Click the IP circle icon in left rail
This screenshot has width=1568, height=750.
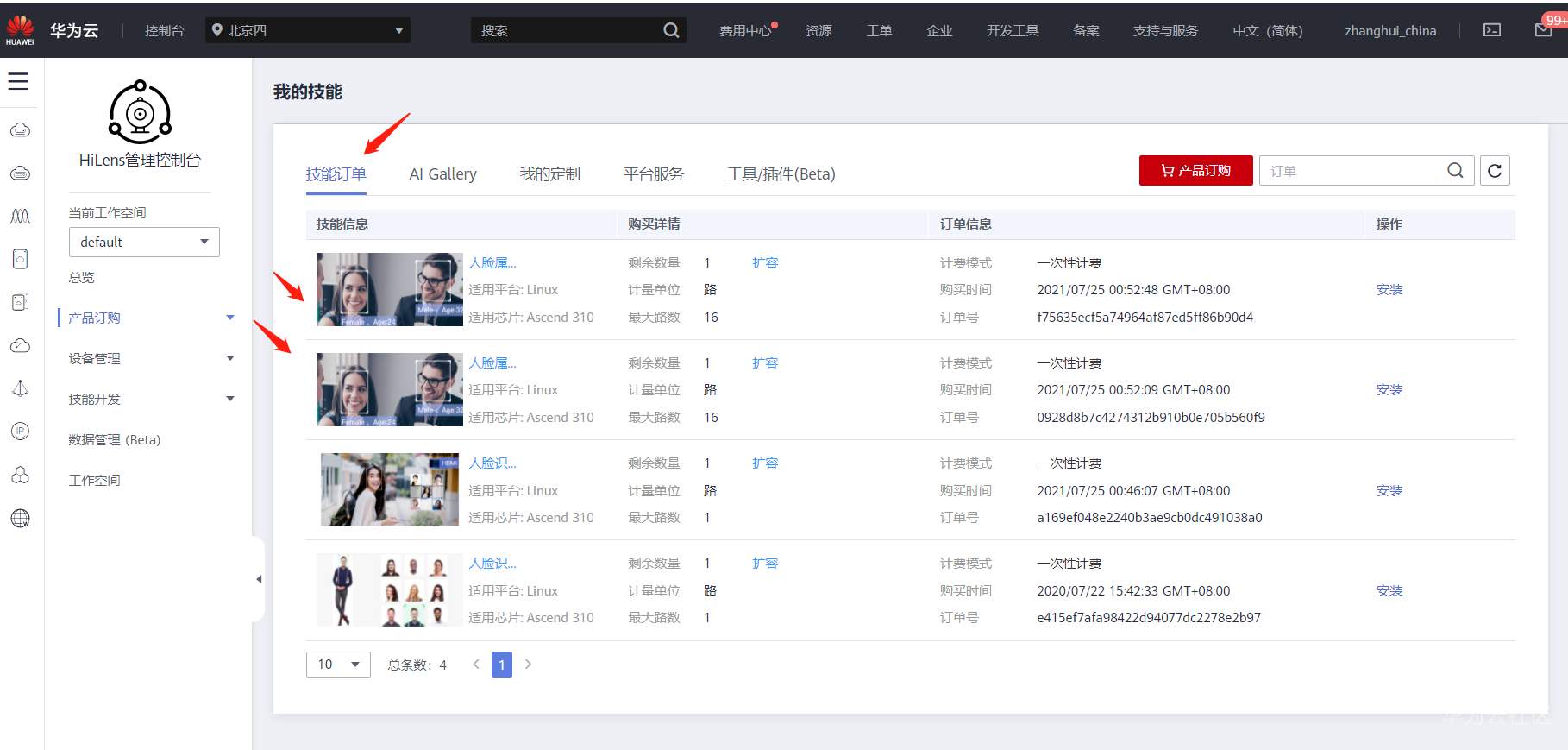(20, 432)
